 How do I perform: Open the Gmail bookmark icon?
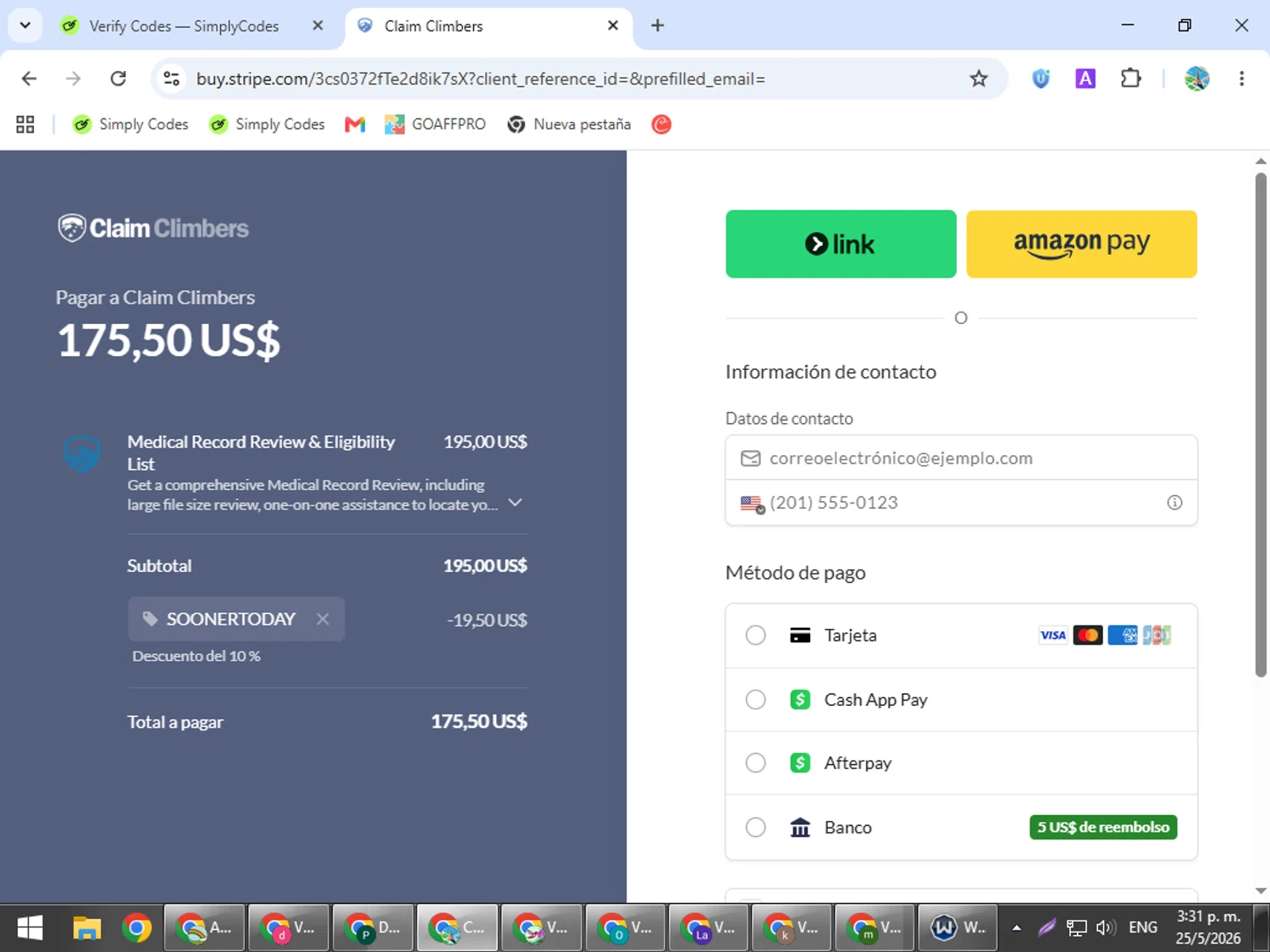pos(355,124)
